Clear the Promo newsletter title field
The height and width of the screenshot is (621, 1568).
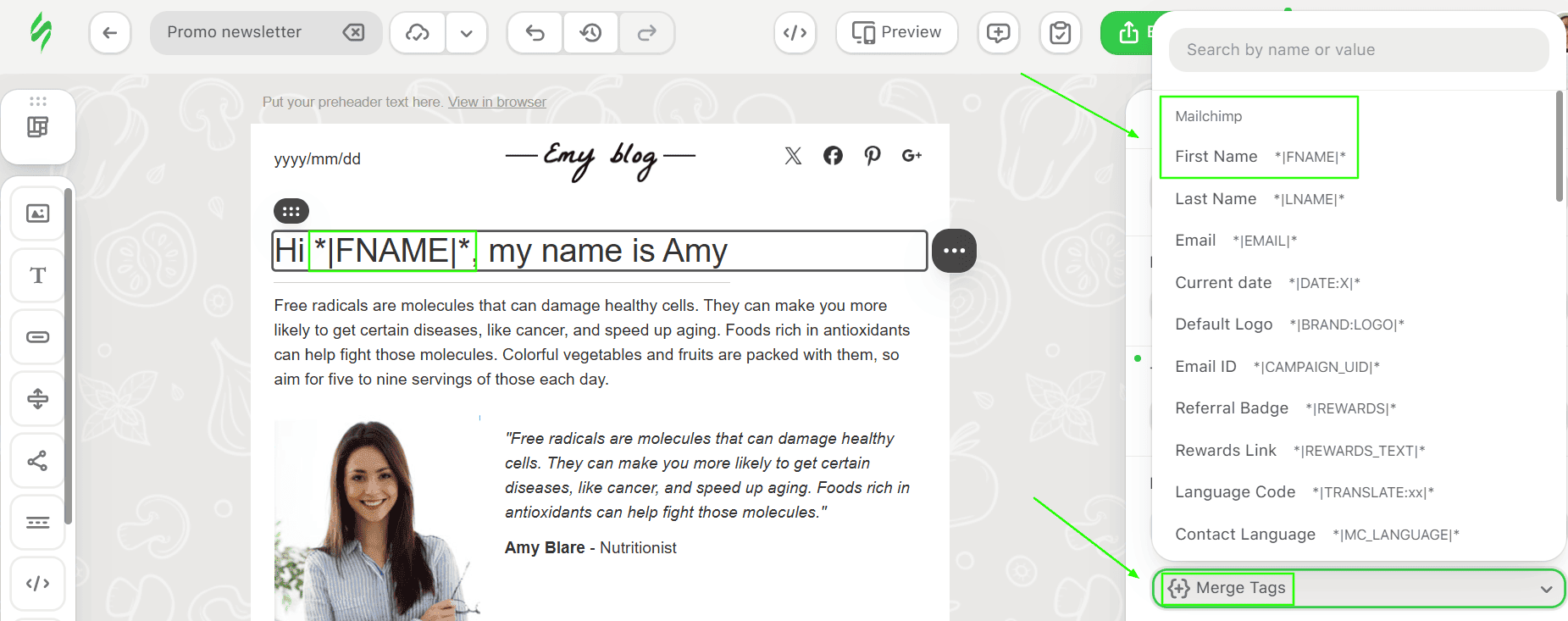(353, 32)
